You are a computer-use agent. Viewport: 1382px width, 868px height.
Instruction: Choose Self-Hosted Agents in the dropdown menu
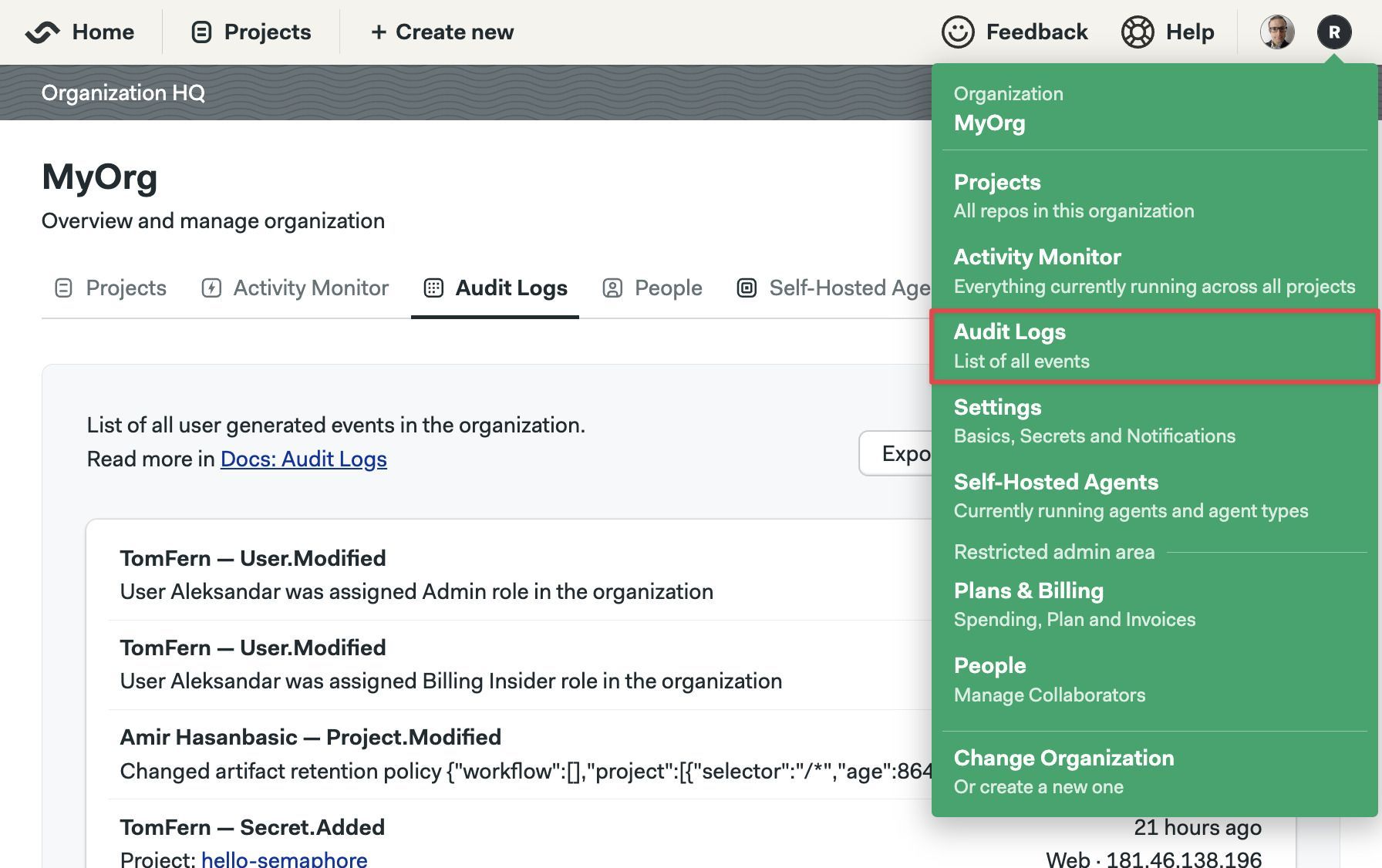[1154, 496]
